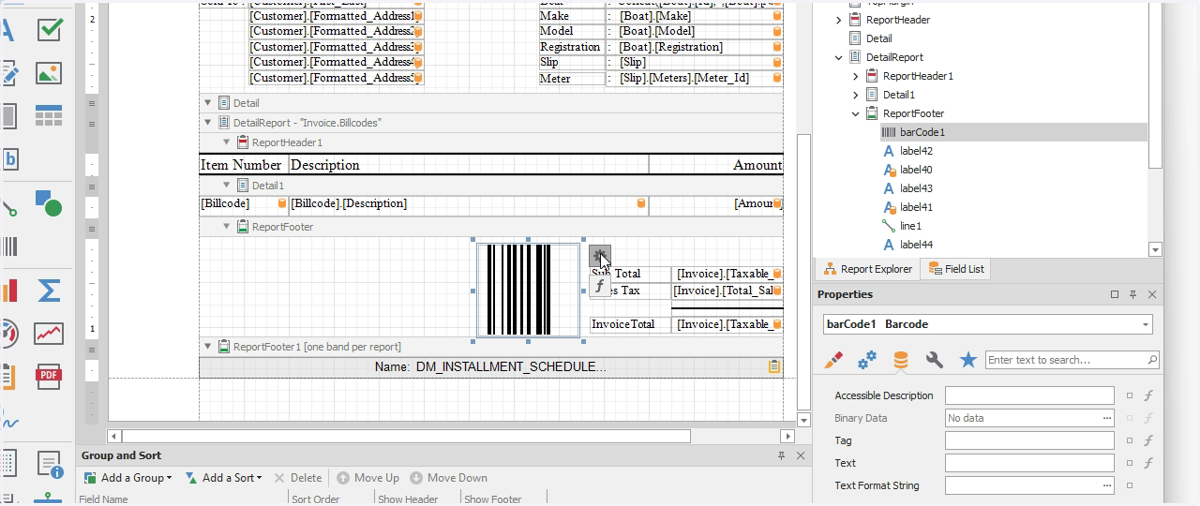
Task: Open Behavior properties gears category
Action: (x=867, y=360)
